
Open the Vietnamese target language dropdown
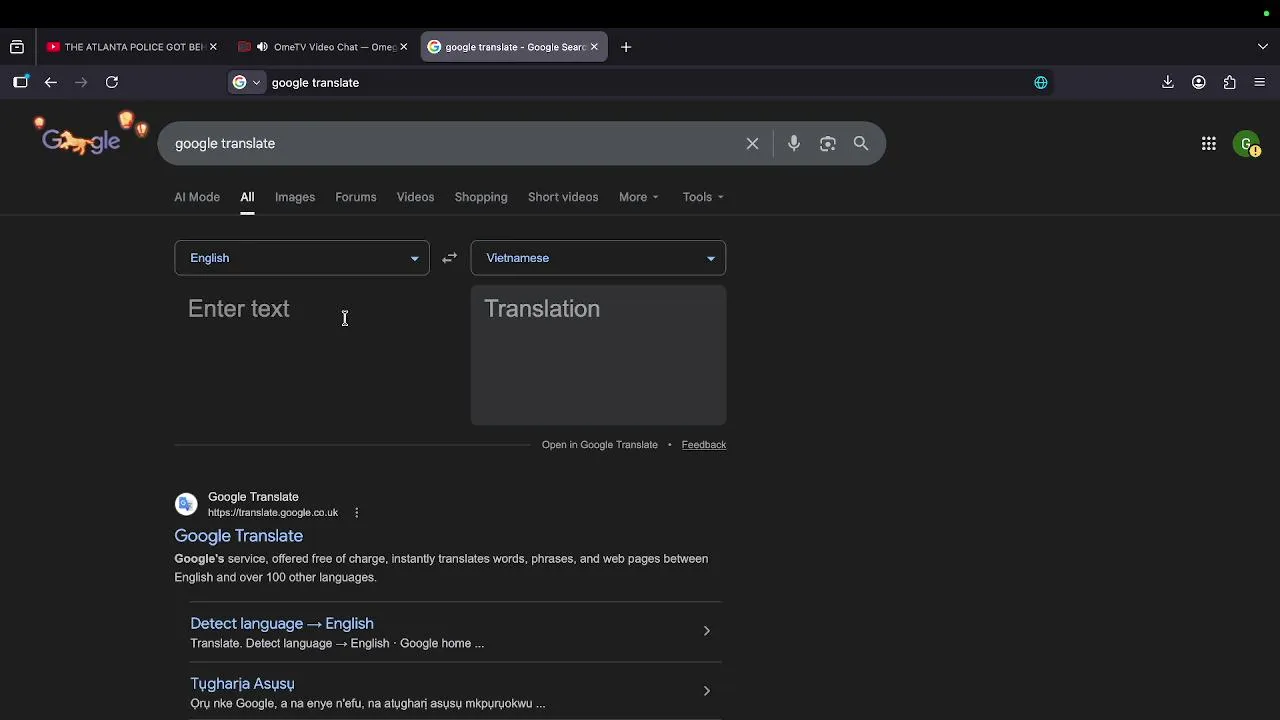pos(598,258)
